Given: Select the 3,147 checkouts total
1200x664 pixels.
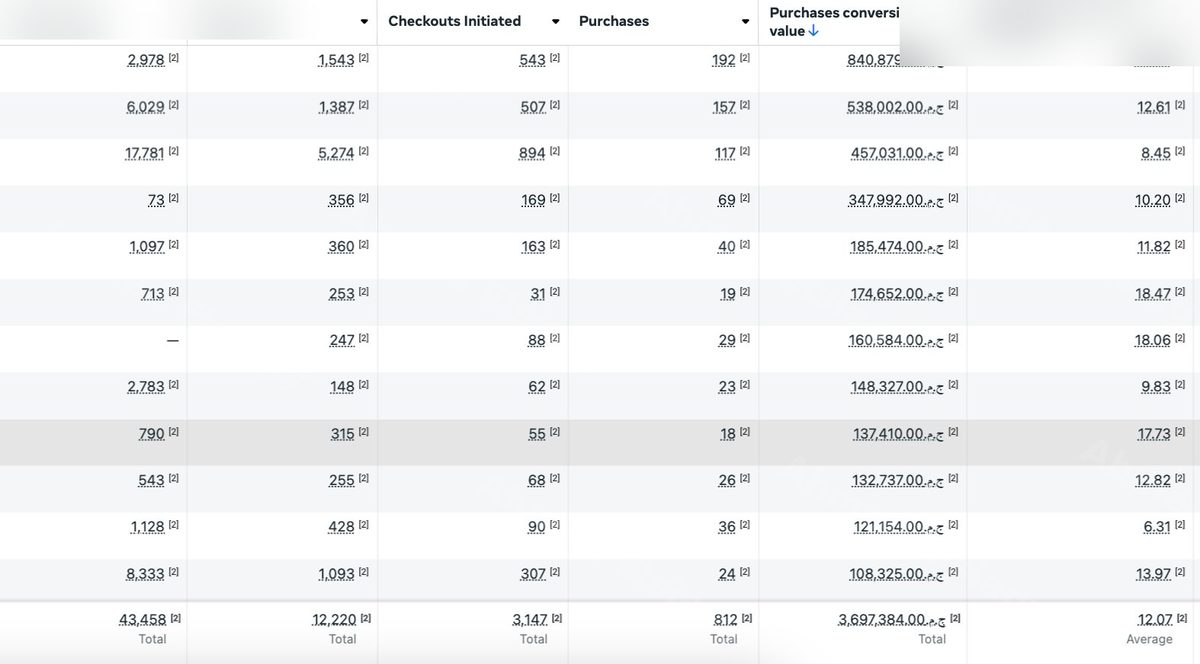Looking at the screenshot, I should 530,620.
